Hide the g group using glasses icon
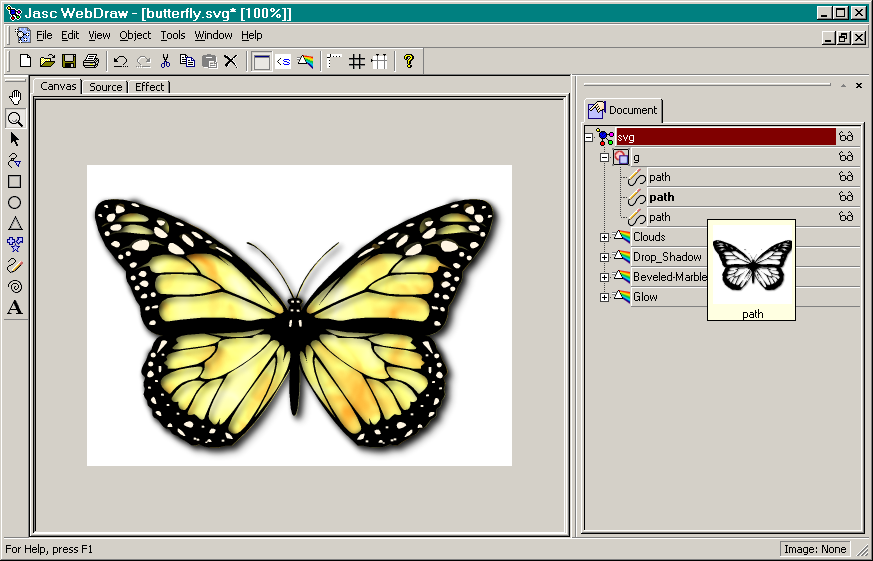This screenshot has height=561, width=873. click(846, 157)
